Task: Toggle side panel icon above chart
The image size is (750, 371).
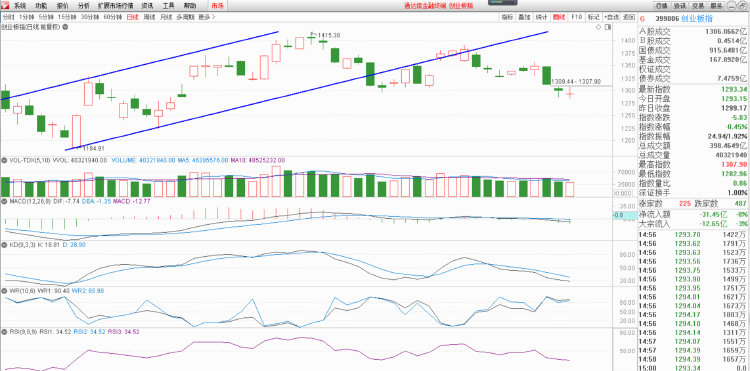Action: tap(608, 28)
